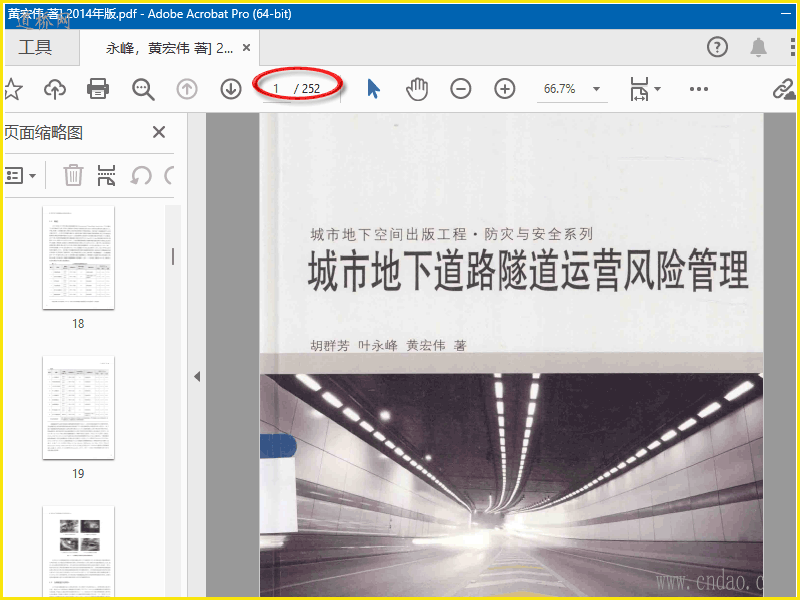This screenshot has height=600, width=800.
Task: Open the find text magnifier tool
Action: [143, 89]
